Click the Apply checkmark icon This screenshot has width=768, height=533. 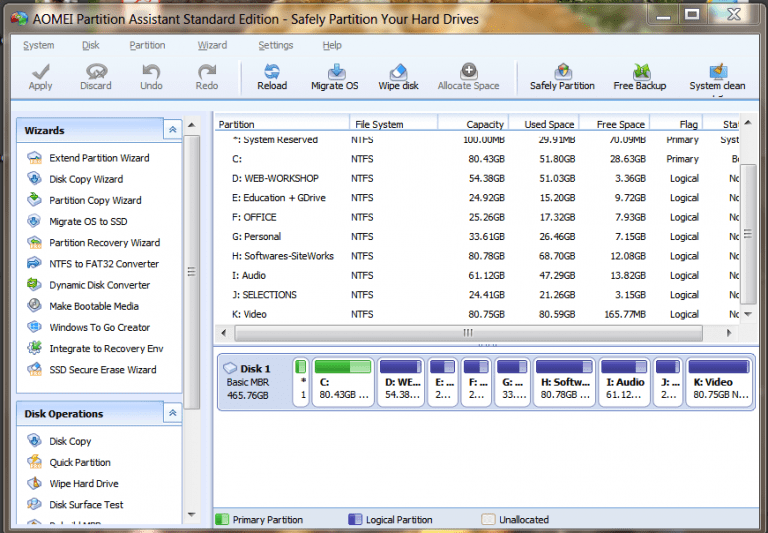pyautogui.click(x=40, y=72)
